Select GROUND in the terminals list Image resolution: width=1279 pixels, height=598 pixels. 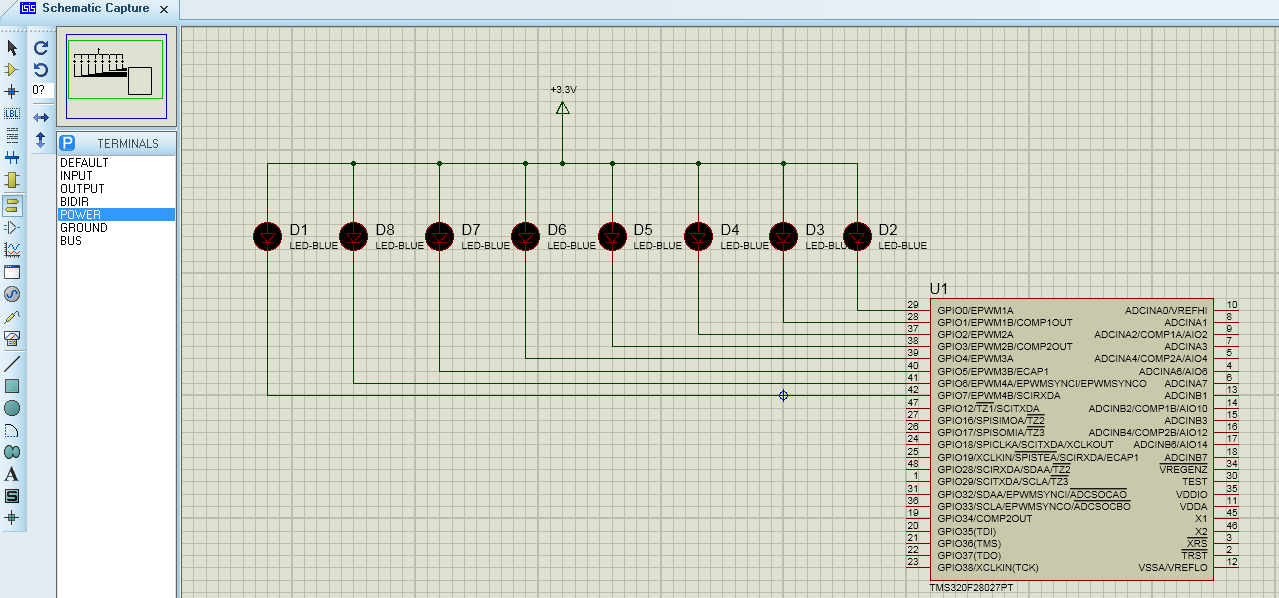click(84, 228)
